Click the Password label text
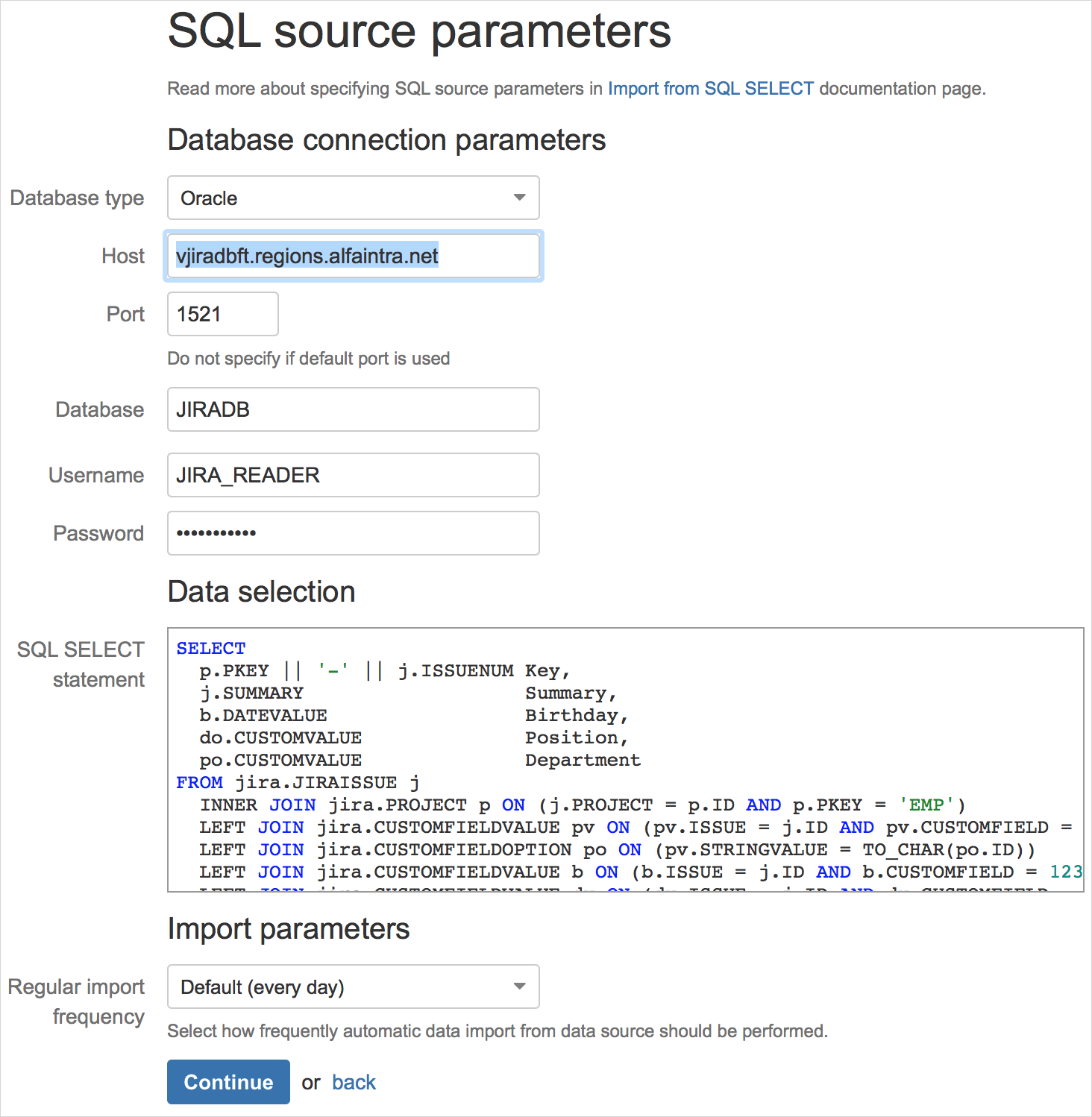 98,533
